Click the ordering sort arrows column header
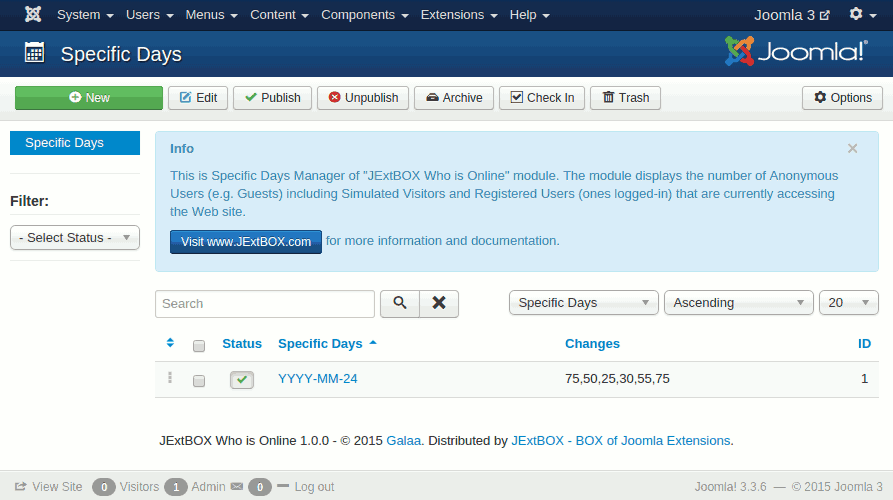The height and width of the screenshot is (500, 893). point(170,343)
